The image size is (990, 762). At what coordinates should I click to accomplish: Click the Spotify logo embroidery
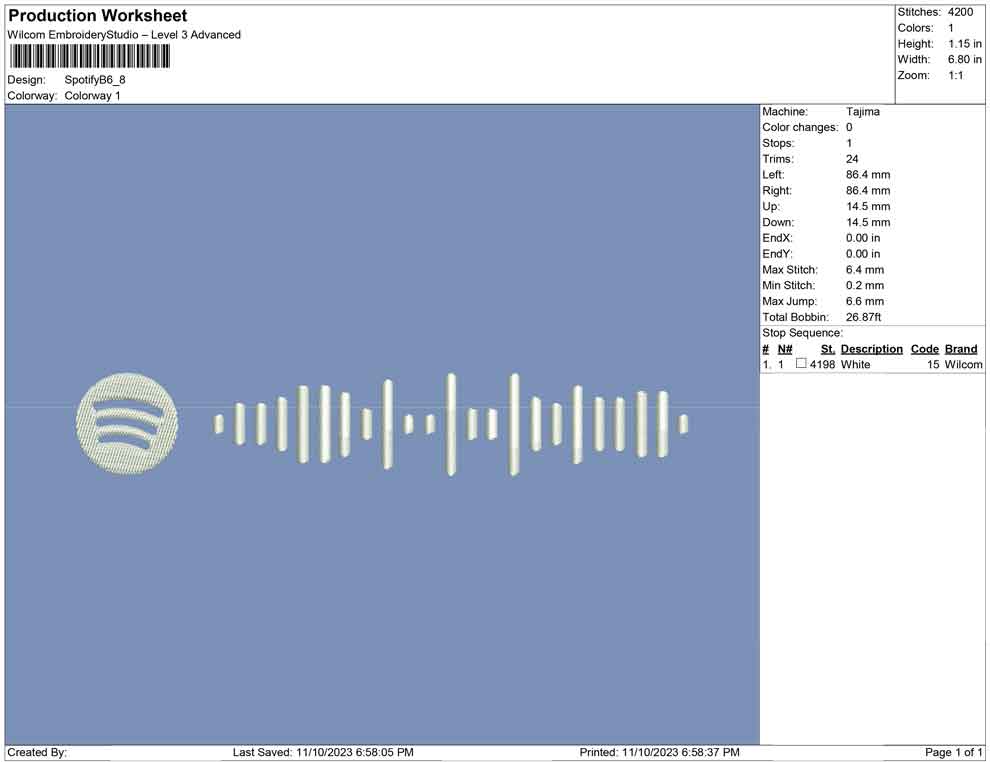(127, 422)
